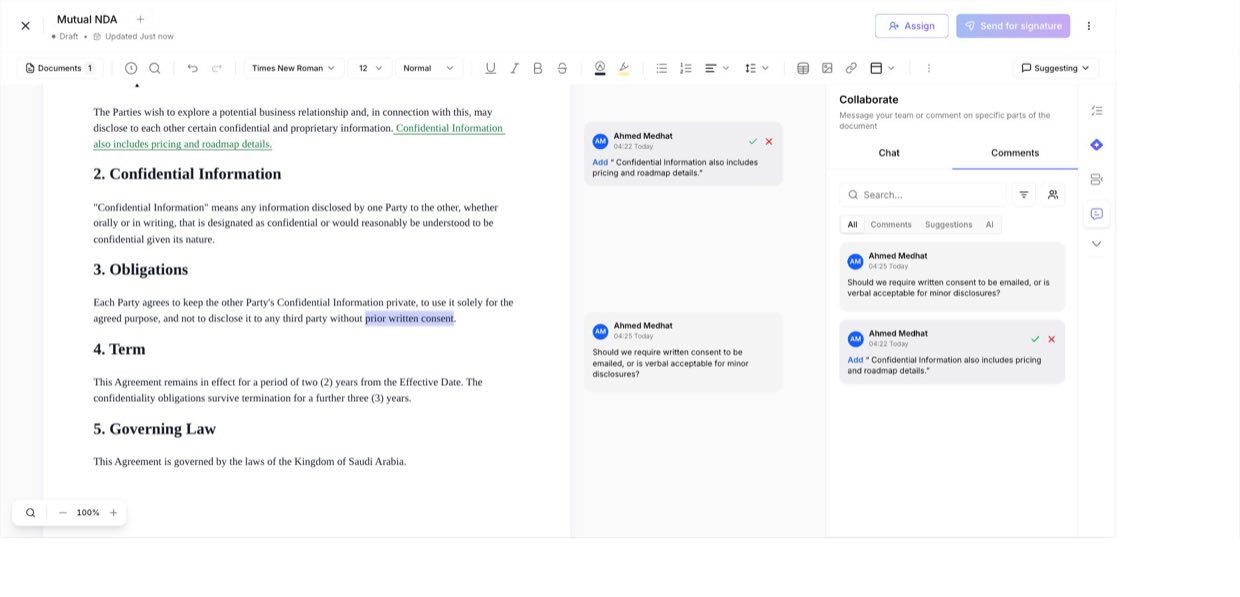
Task: Click the '5. Governing Law' heading
Action: 154,429
